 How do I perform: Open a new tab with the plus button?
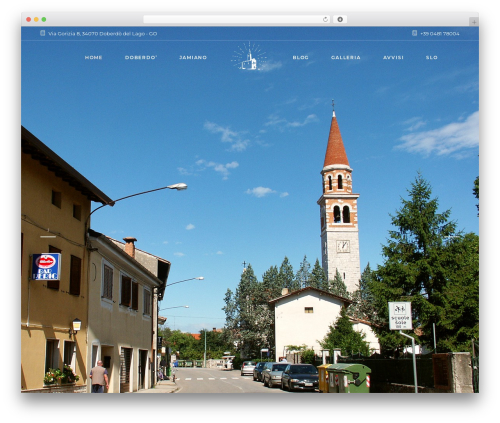click(x=474, y=22)
